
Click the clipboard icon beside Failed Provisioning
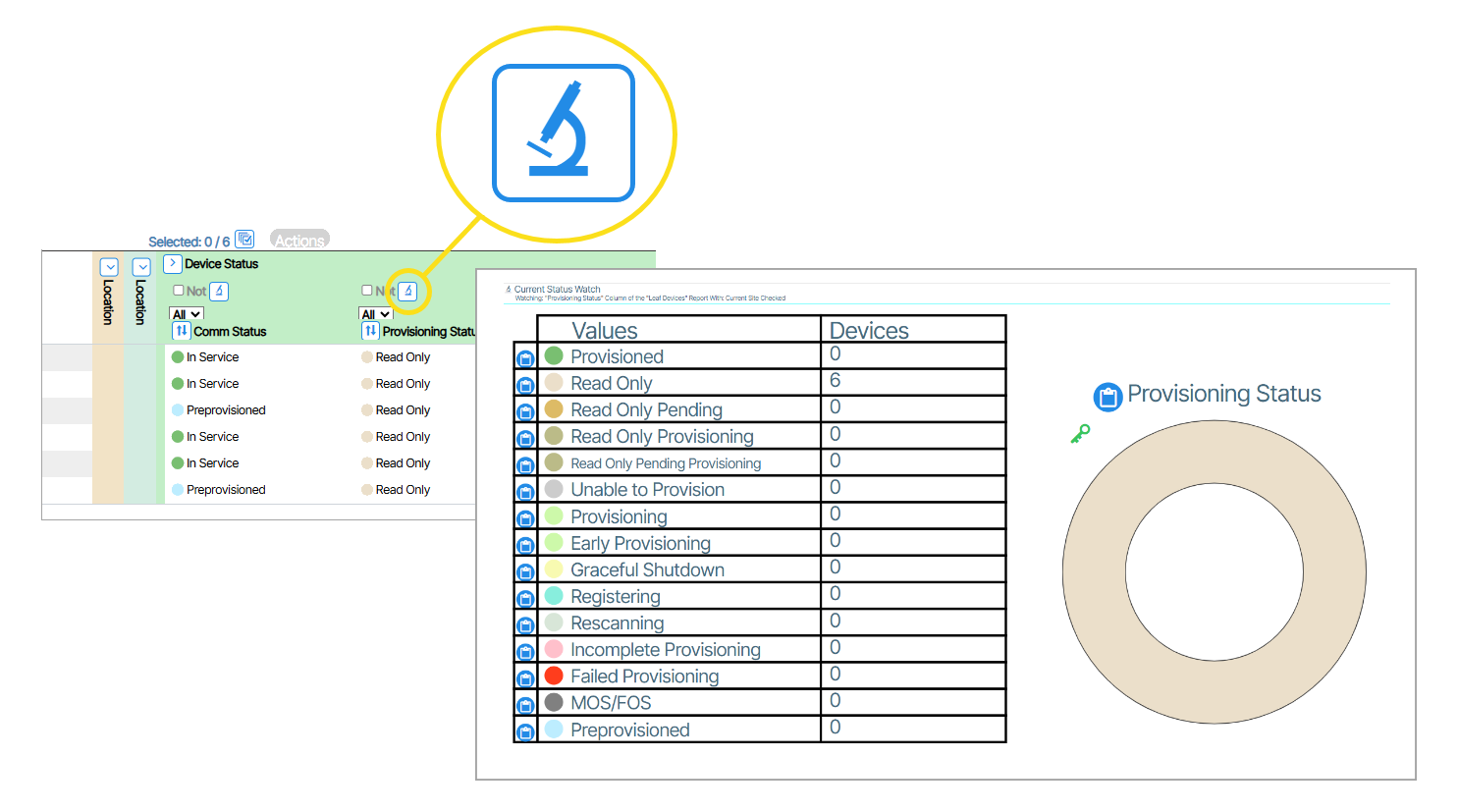pyautogui.click(x=525, y=678)
